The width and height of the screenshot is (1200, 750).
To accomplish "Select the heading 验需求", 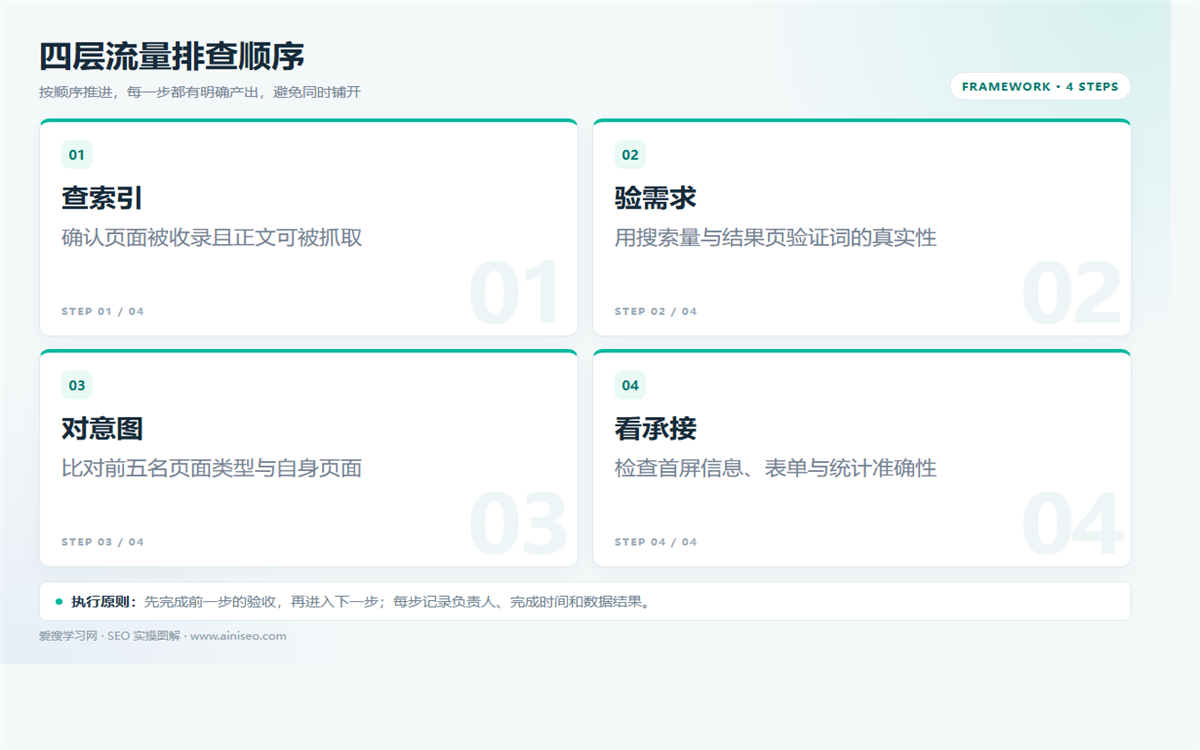I will point(655,198).
